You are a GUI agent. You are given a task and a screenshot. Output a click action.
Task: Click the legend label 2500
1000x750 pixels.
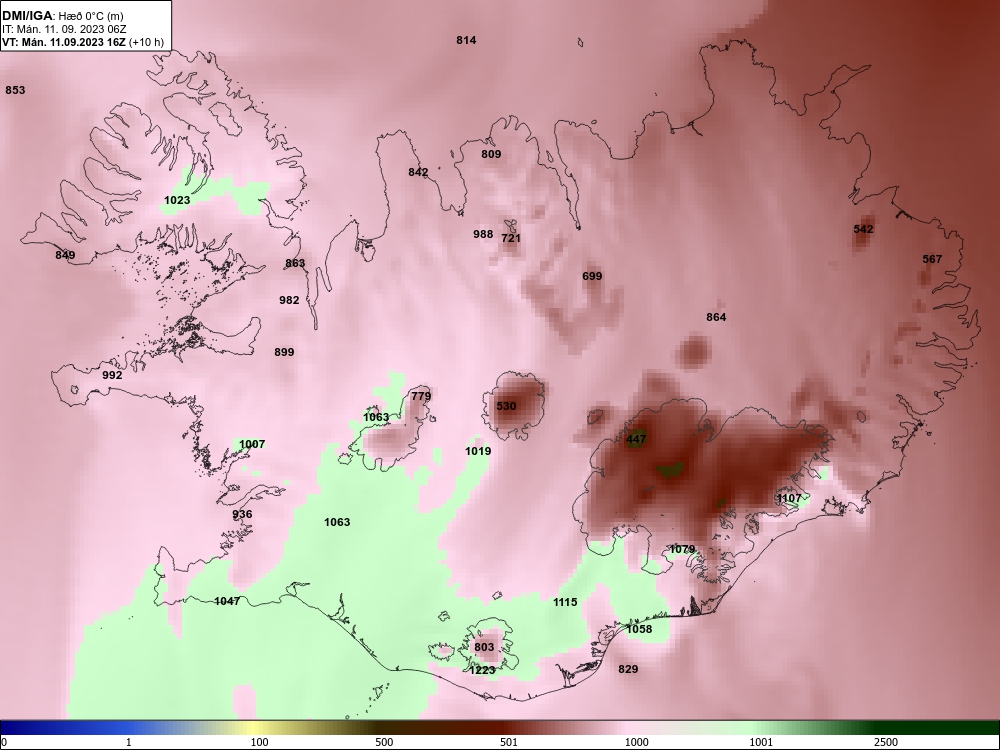(x=886, y=742)
